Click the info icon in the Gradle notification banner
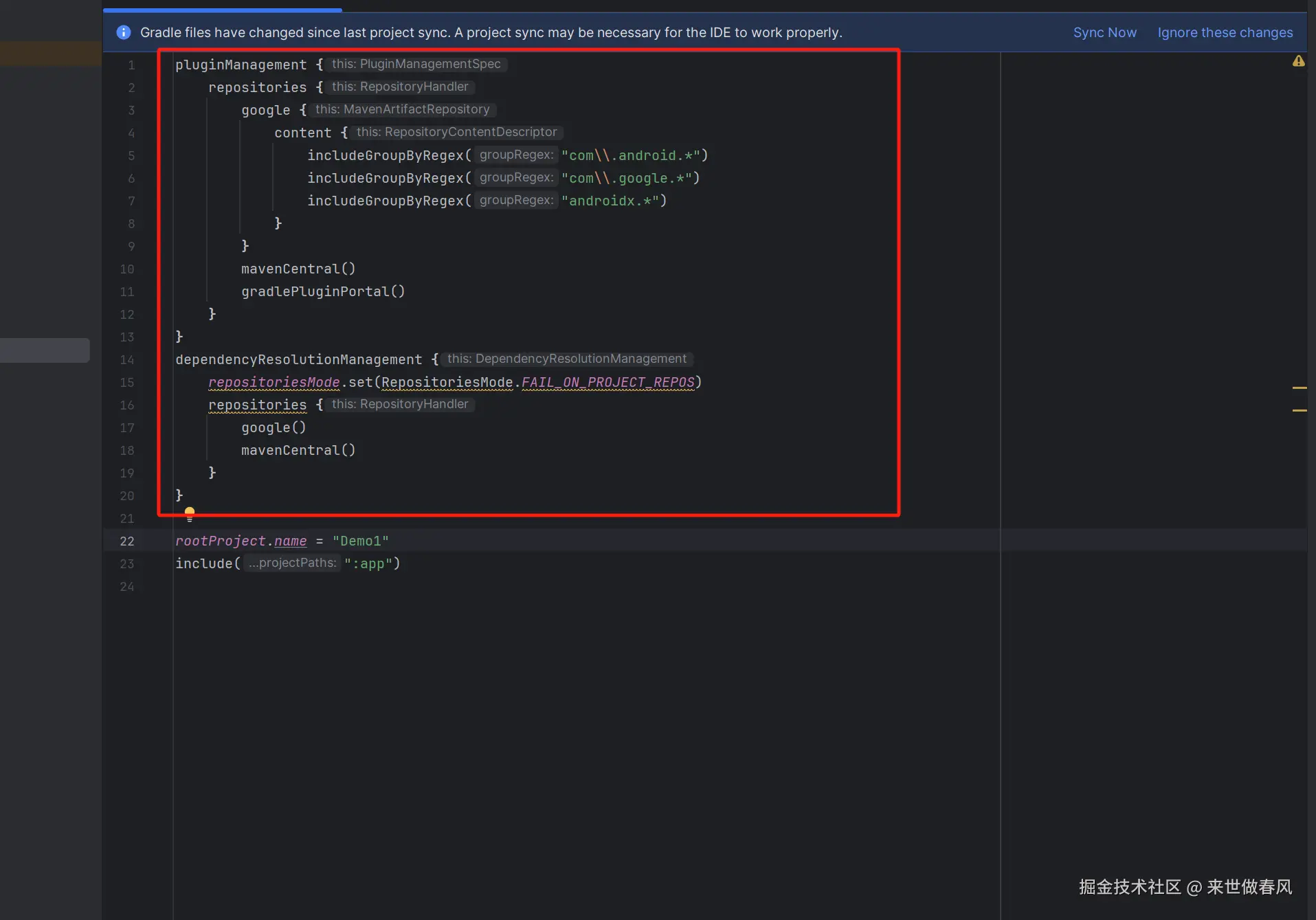This screenshot has height=920, width=1316. tap(124, 32)
